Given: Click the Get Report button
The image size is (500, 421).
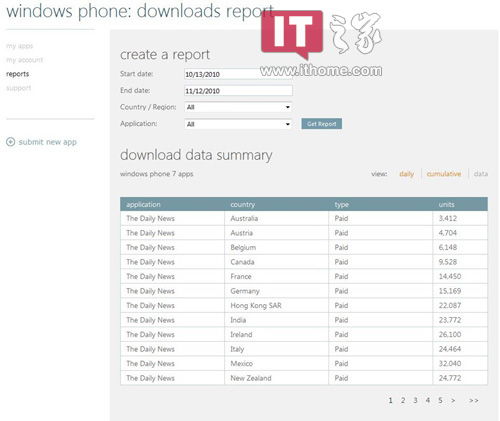Looking at the screenshot, I should tap(321, 124).
